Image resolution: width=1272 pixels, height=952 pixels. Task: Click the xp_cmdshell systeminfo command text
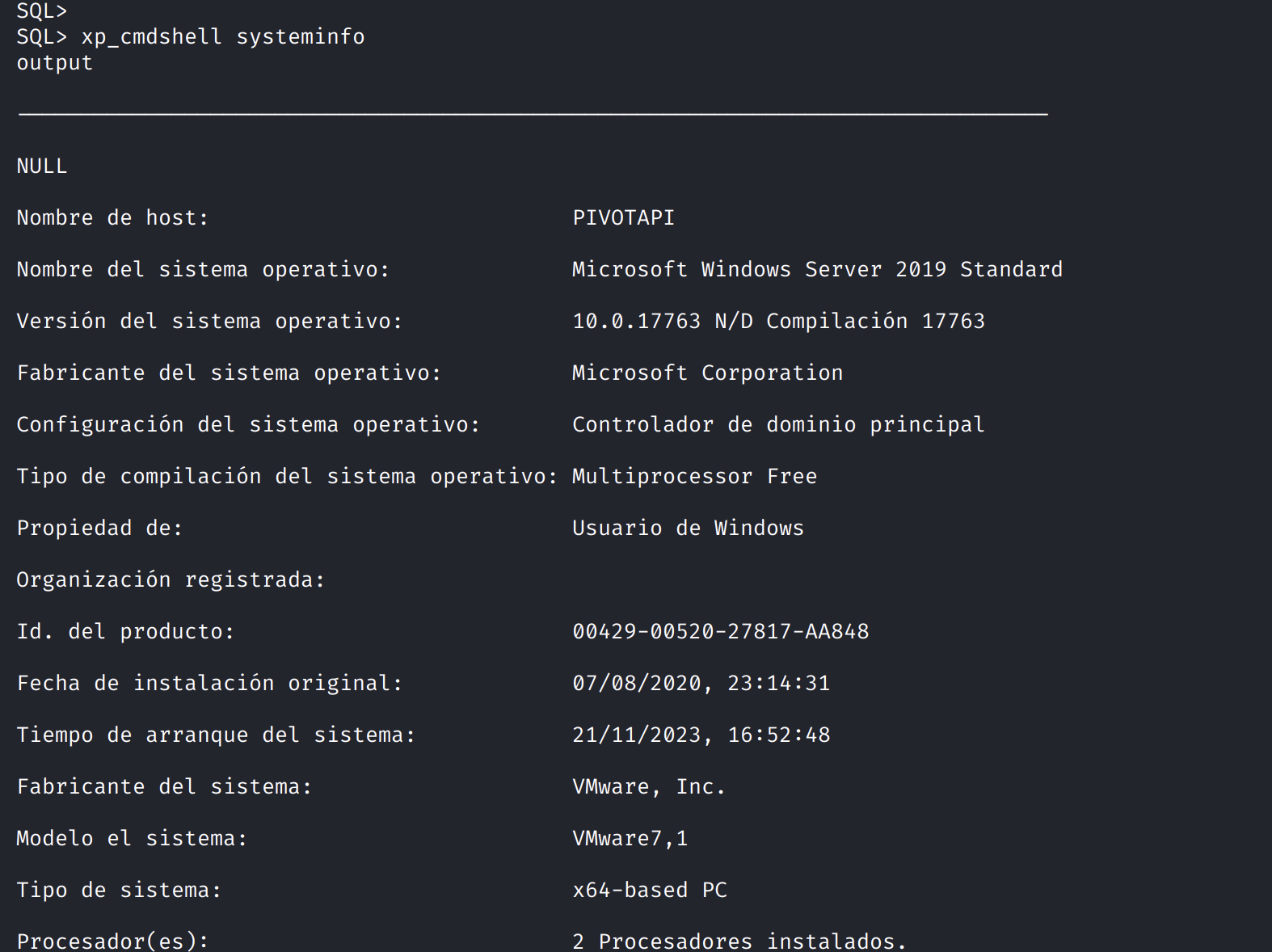[223, 37]
